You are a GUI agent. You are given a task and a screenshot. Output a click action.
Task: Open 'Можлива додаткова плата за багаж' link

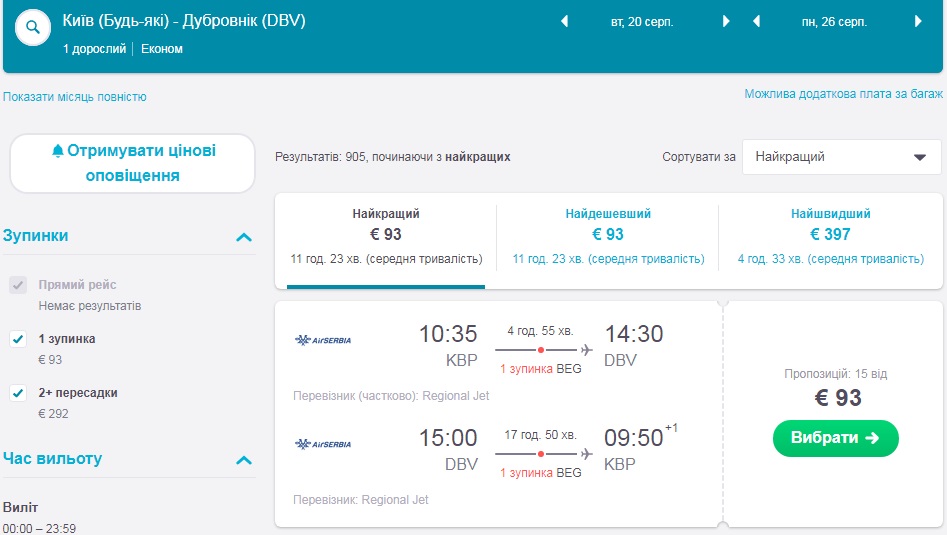click(x=843, y=94)
